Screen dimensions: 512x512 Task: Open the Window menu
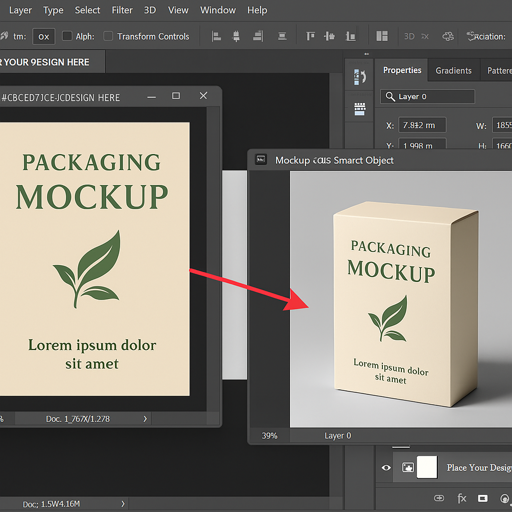click(218, 10)
